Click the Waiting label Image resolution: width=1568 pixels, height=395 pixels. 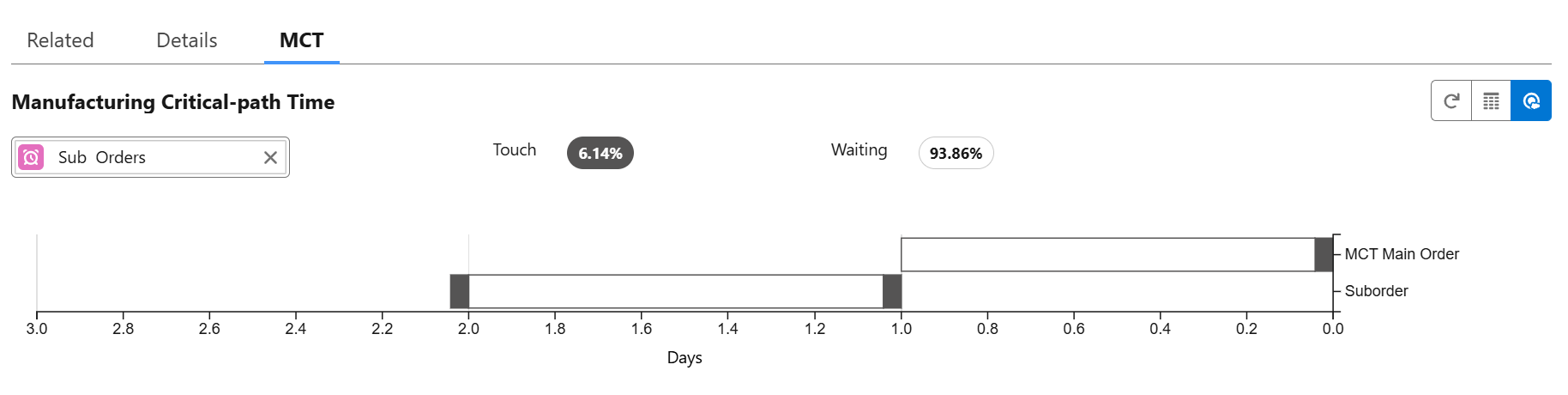tap(859, 150)
